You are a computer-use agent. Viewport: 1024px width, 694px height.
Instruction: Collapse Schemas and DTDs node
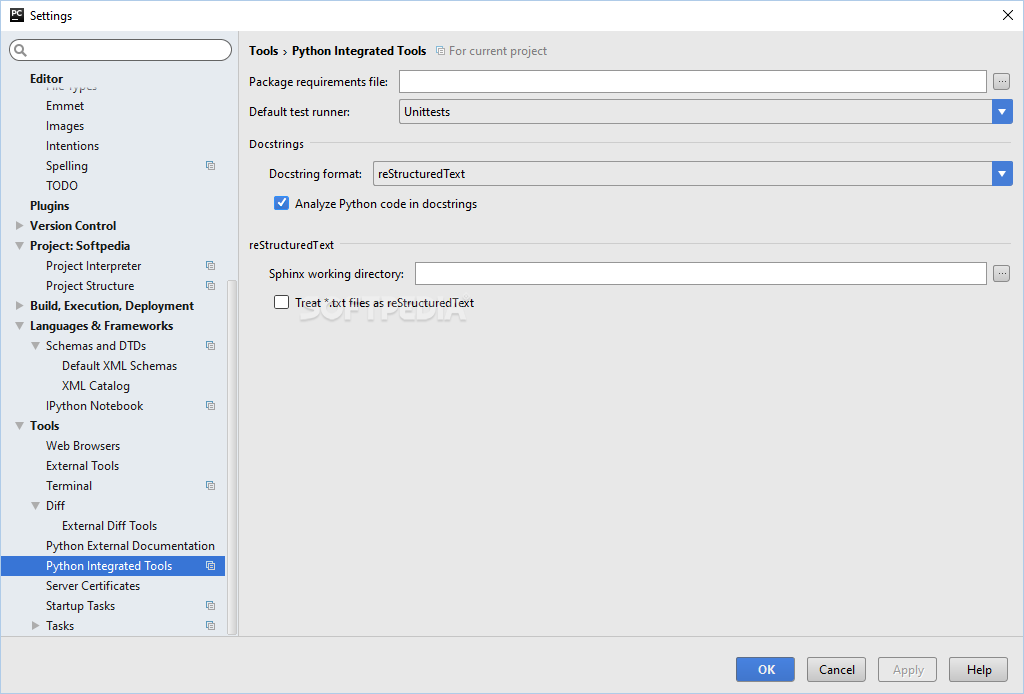(x=36, y=346)
